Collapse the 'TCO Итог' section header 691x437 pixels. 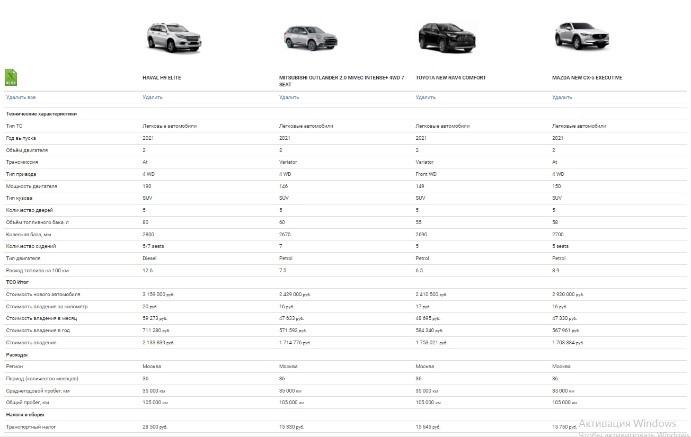17,284
